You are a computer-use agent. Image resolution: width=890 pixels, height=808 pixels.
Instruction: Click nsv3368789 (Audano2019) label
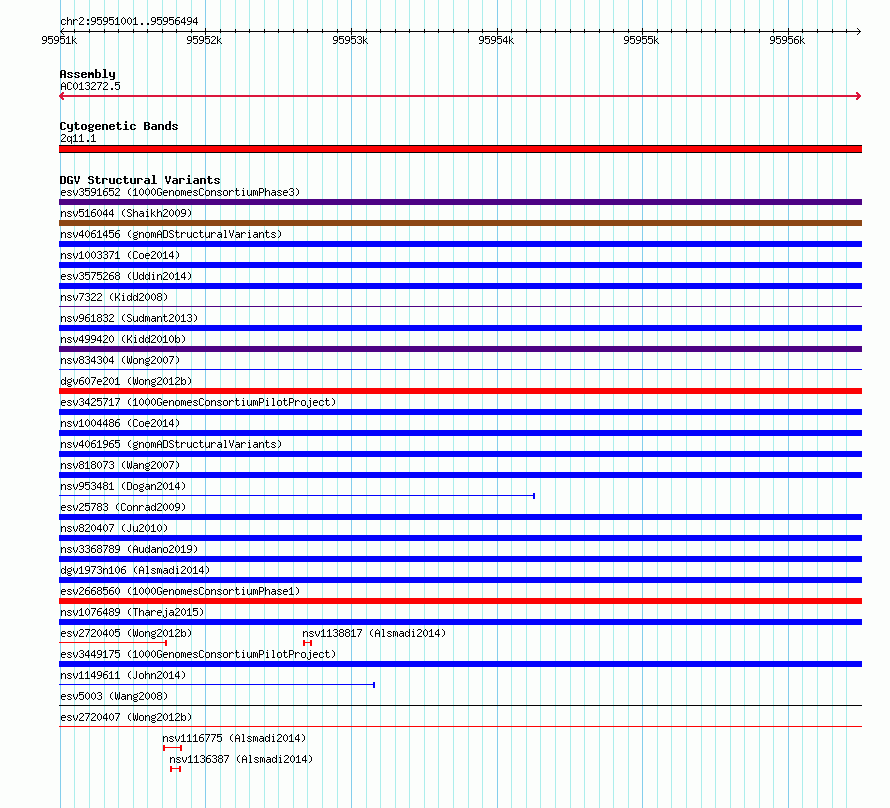pos(129,549)
